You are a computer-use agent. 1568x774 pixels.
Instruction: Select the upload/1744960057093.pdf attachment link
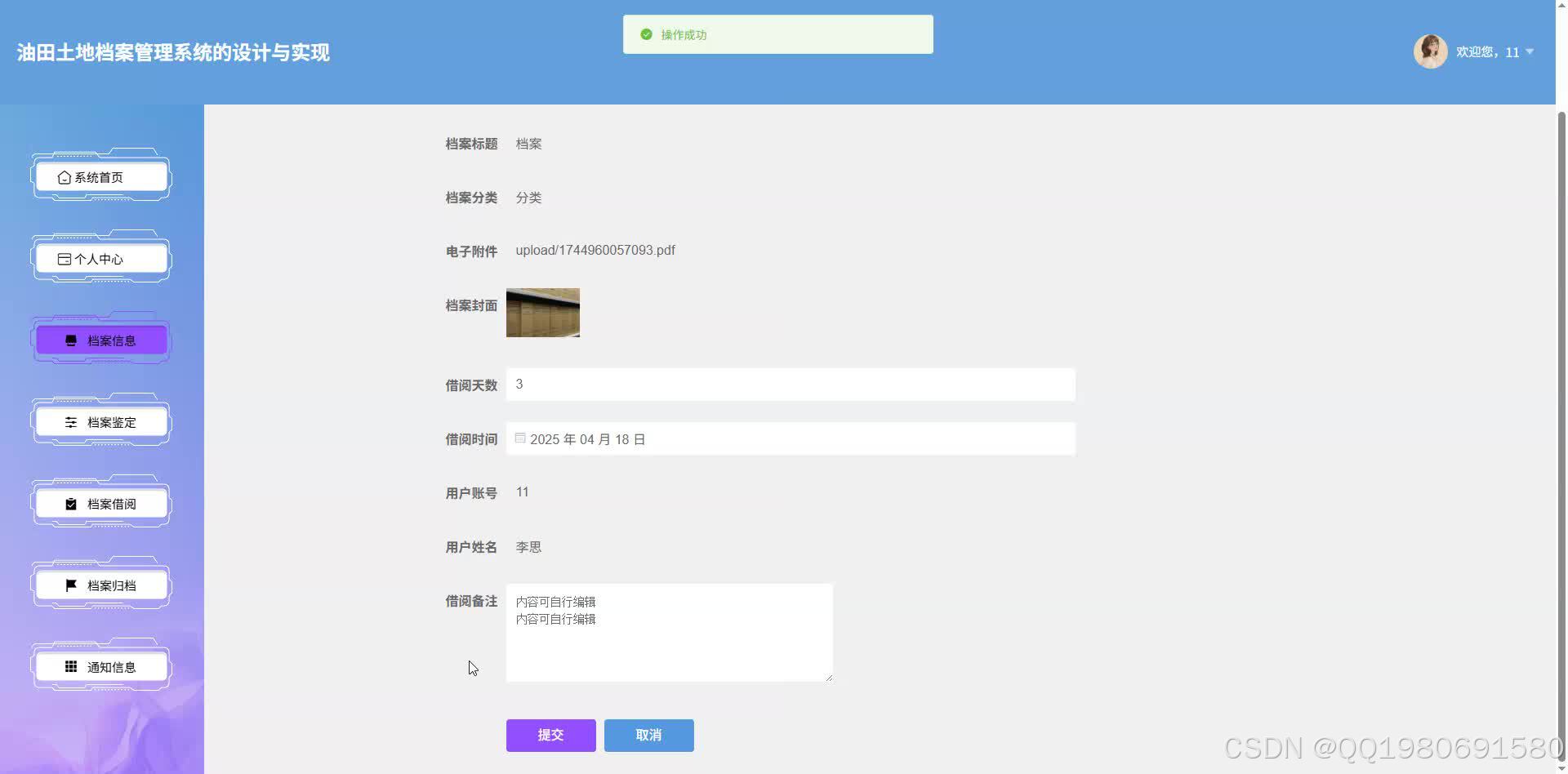pyautogui.click(x=595, y=250)
